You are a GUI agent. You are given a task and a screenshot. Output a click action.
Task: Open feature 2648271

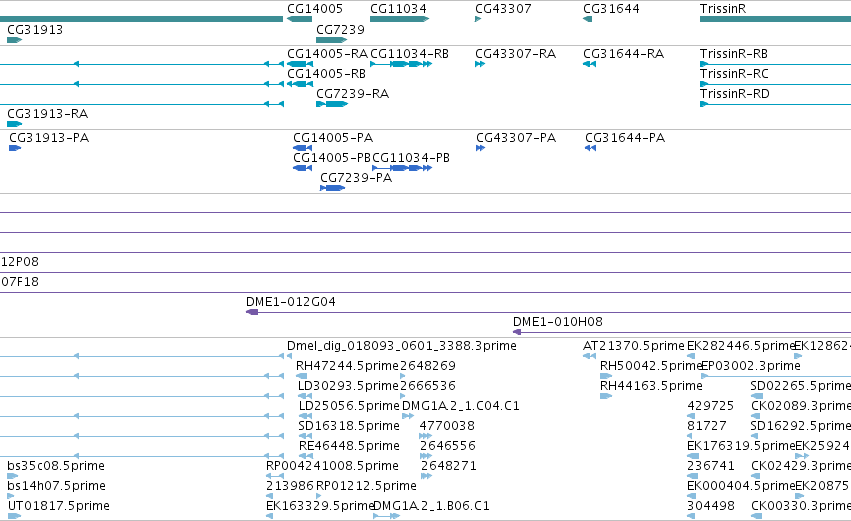(x=427, y=476)
